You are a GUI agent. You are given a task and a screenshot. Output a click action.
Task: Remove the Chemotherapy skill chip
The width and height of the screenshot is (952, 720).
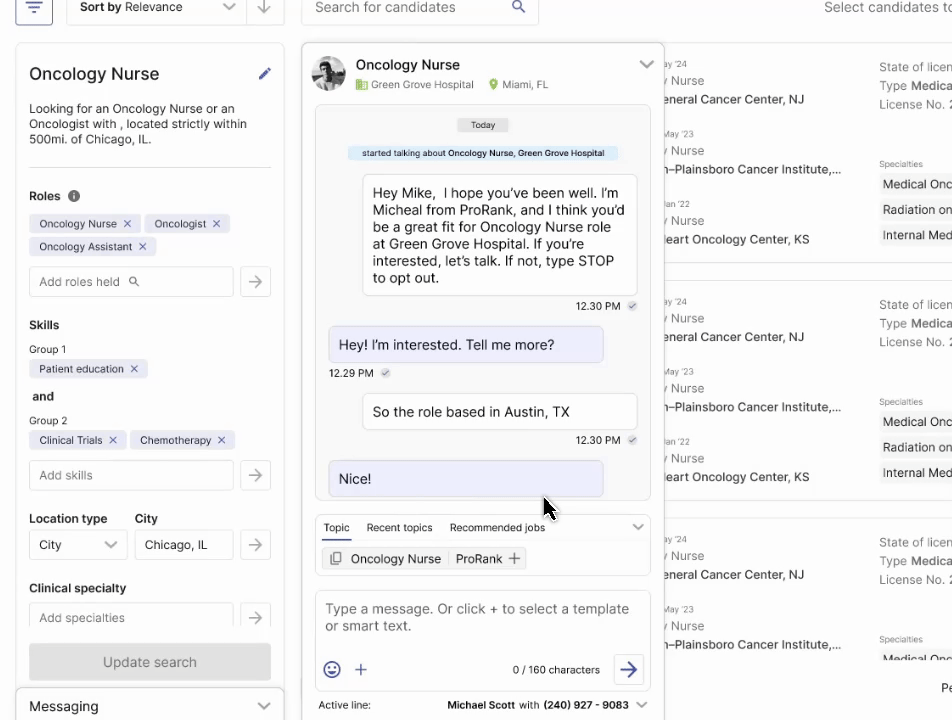point(224,440)
